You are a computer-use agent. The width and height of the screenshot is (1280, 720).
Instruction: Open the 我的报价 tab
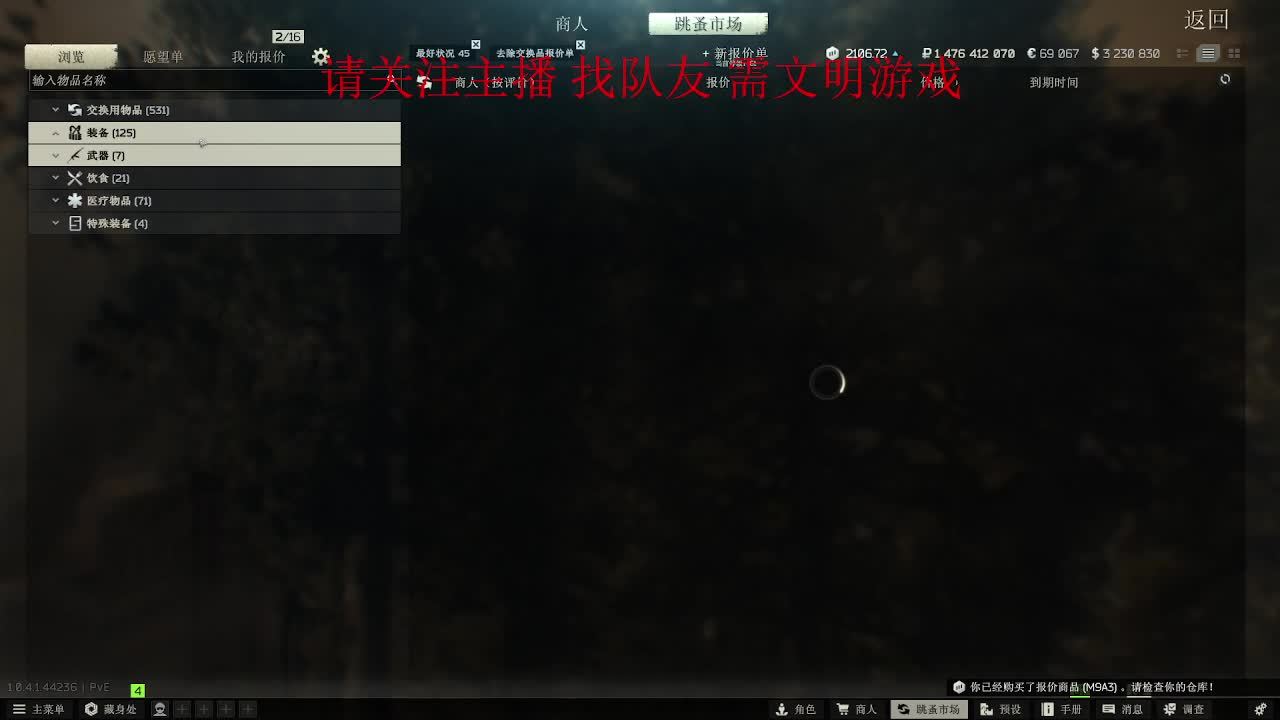tap(258, 57)
